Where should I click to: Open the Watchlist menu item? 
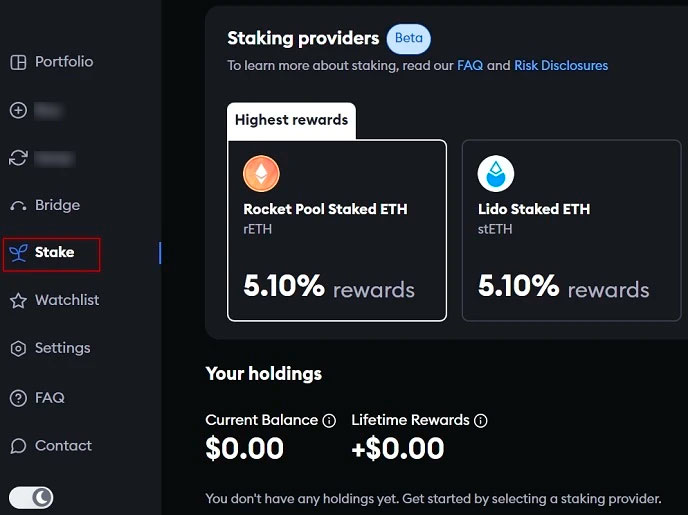pos(67,300)
